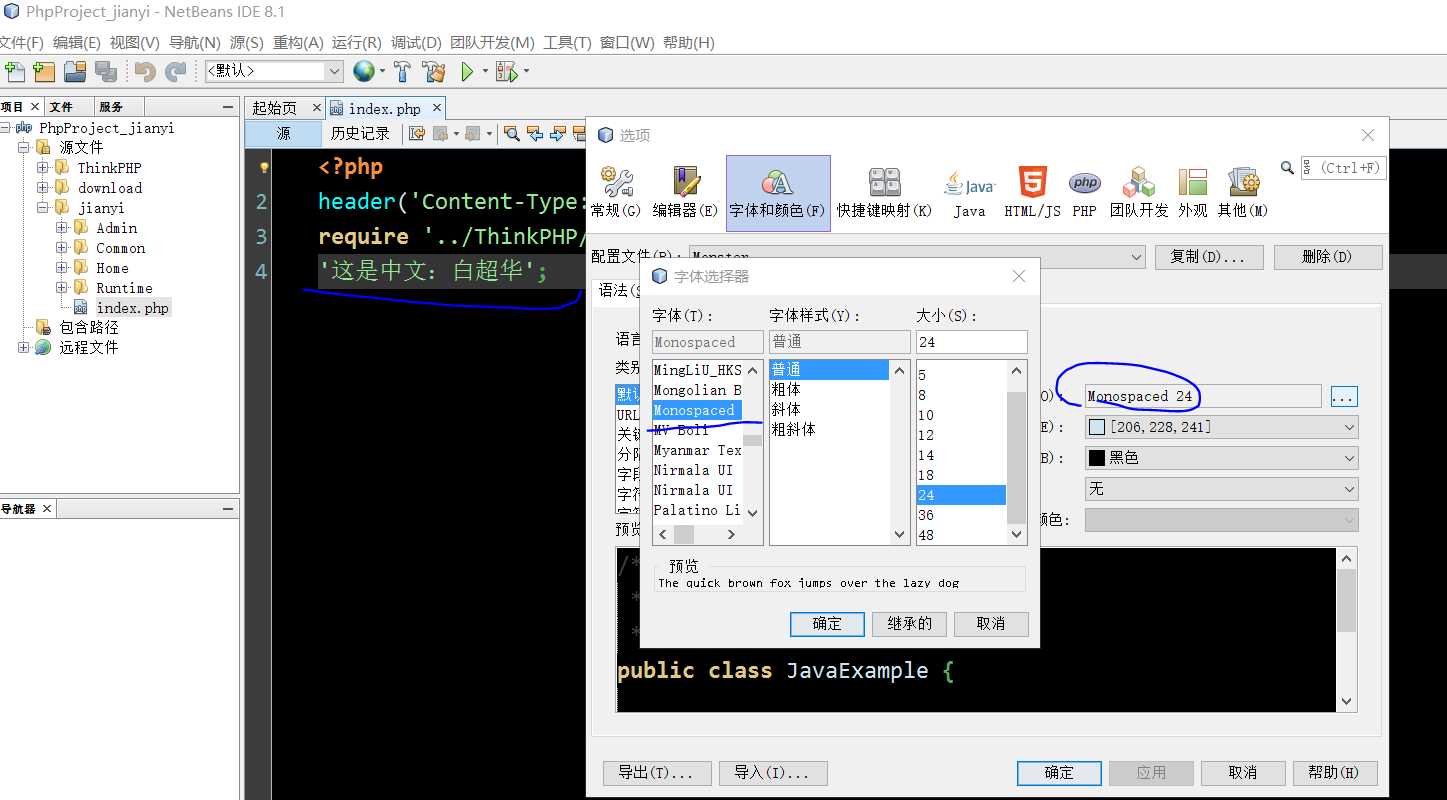Image resolution: width=1447 pixels, height=800 pixels.
Task: Click the 复制(D)... button
Action: pos(1209,257)
